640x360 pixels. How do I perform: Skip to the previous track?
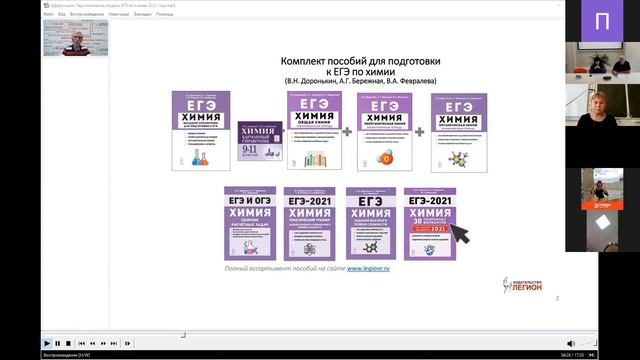(82, 343)
